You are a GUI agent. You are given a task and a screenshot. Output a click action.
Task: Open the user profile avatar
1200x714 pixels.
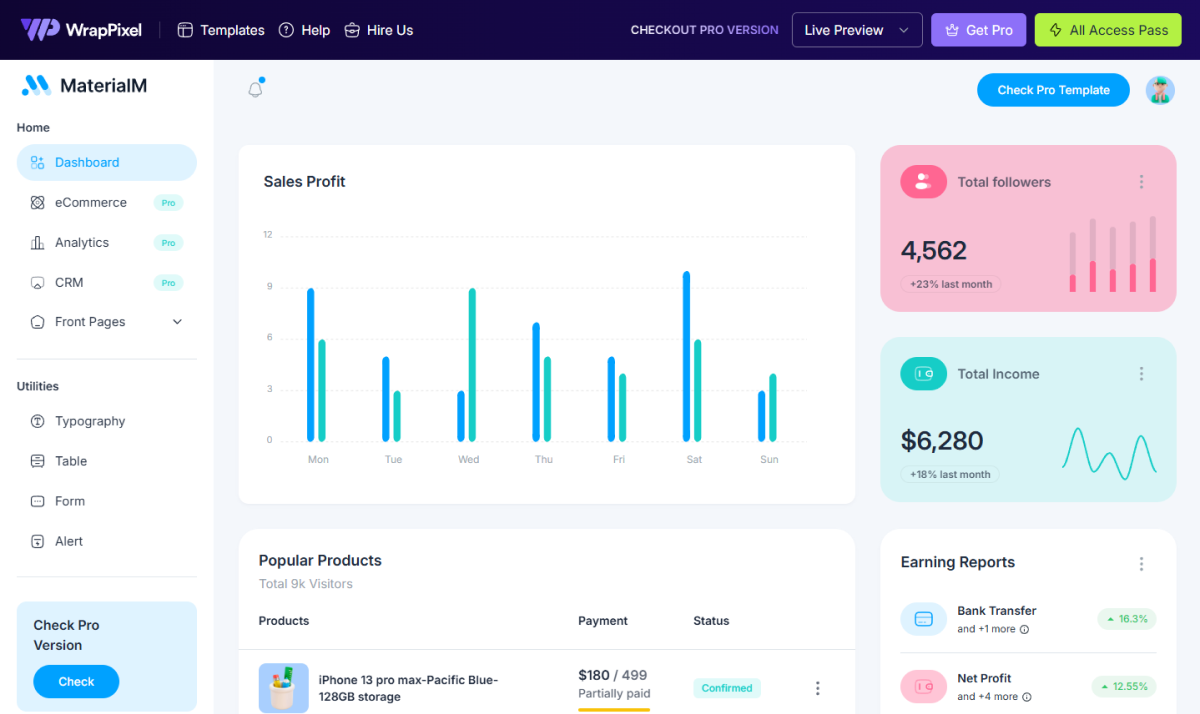tap(1160, 90)
